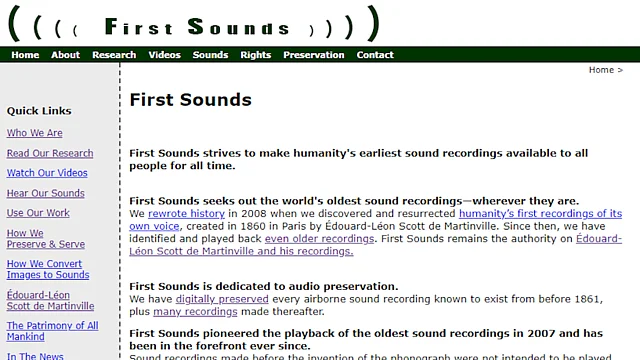Screen dimensions: 640x360
Task: Follow the Read Our Research link
Action: 50,153
